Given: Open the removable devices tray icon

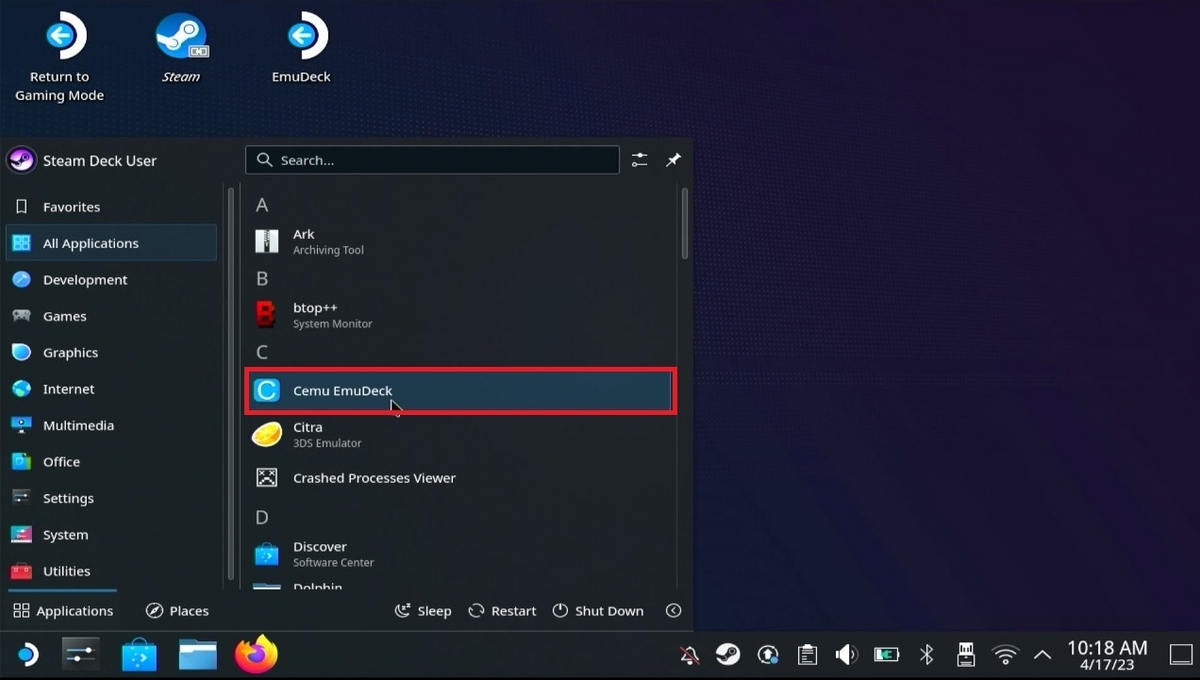Looking at the screenshot, I should coord(965,655).
